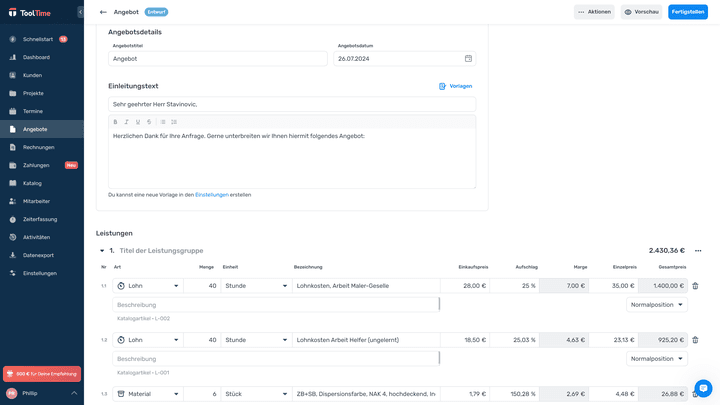Click the Fertigstellen button
Viewport: 720px width, 405px height.
[687, 12]
